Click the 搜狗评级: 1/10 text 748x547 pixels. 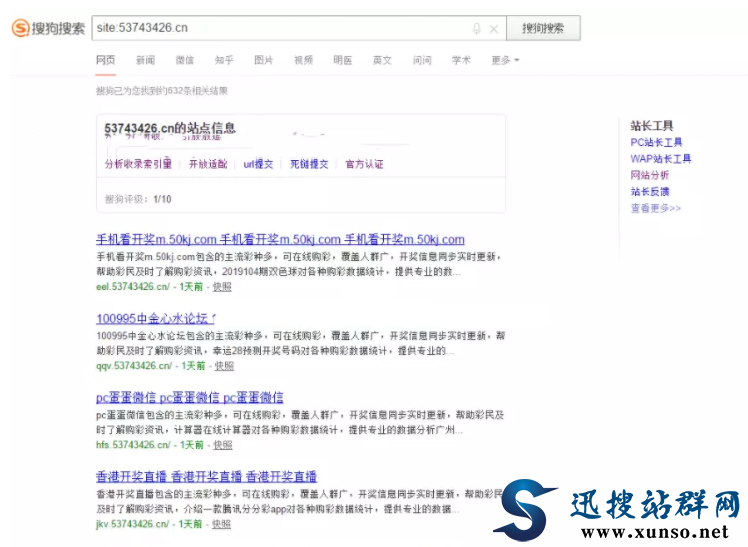click(138, 199)
